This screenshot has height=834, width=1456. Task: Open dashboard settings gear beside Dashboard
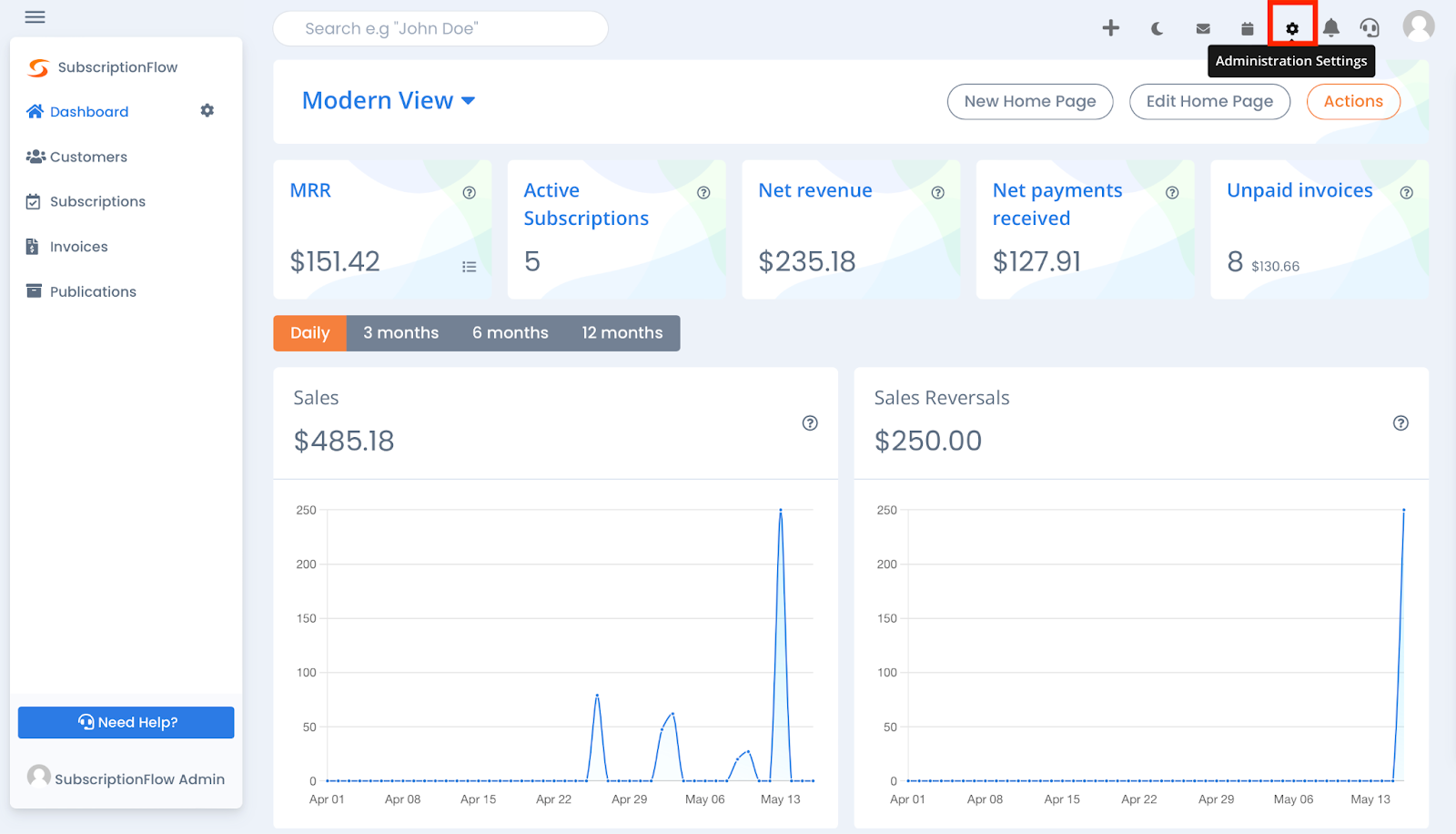(207, 110)
